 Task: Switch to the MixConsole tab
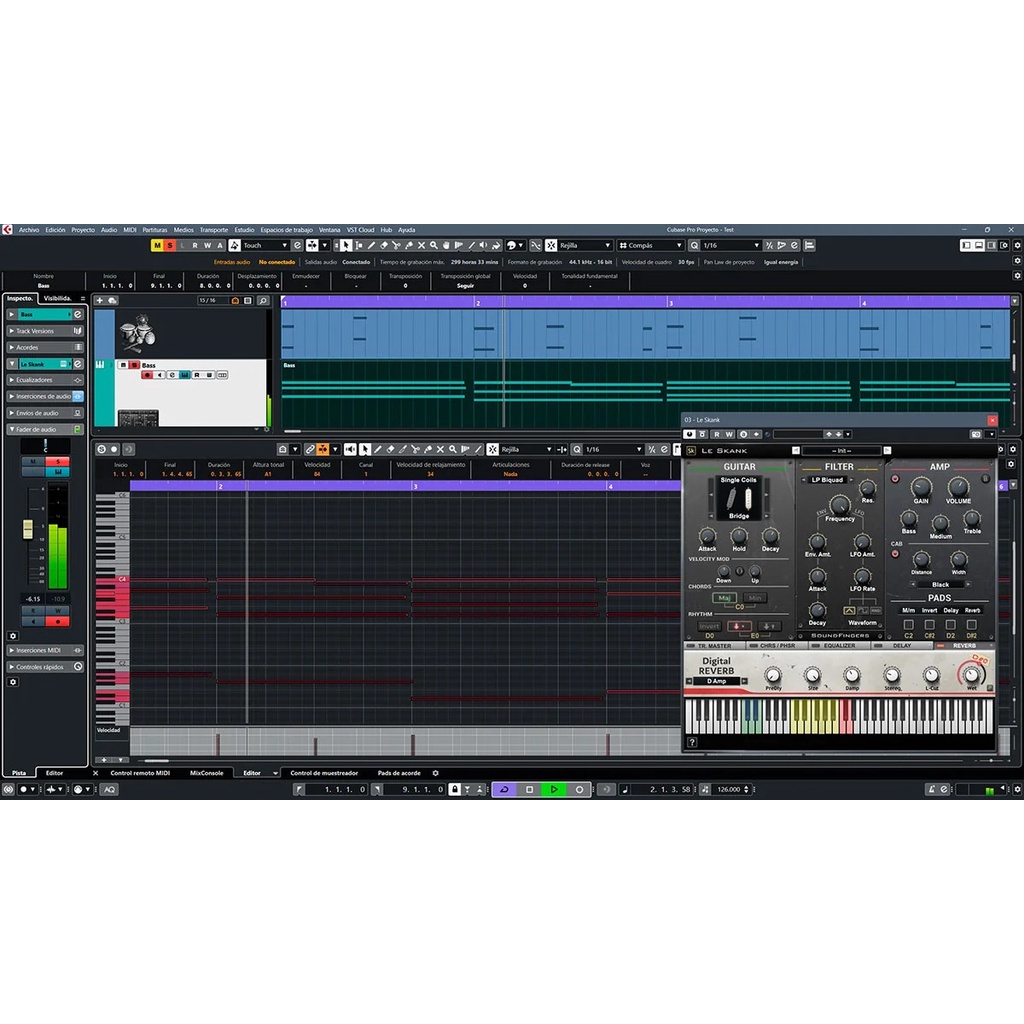click(206, 773)
